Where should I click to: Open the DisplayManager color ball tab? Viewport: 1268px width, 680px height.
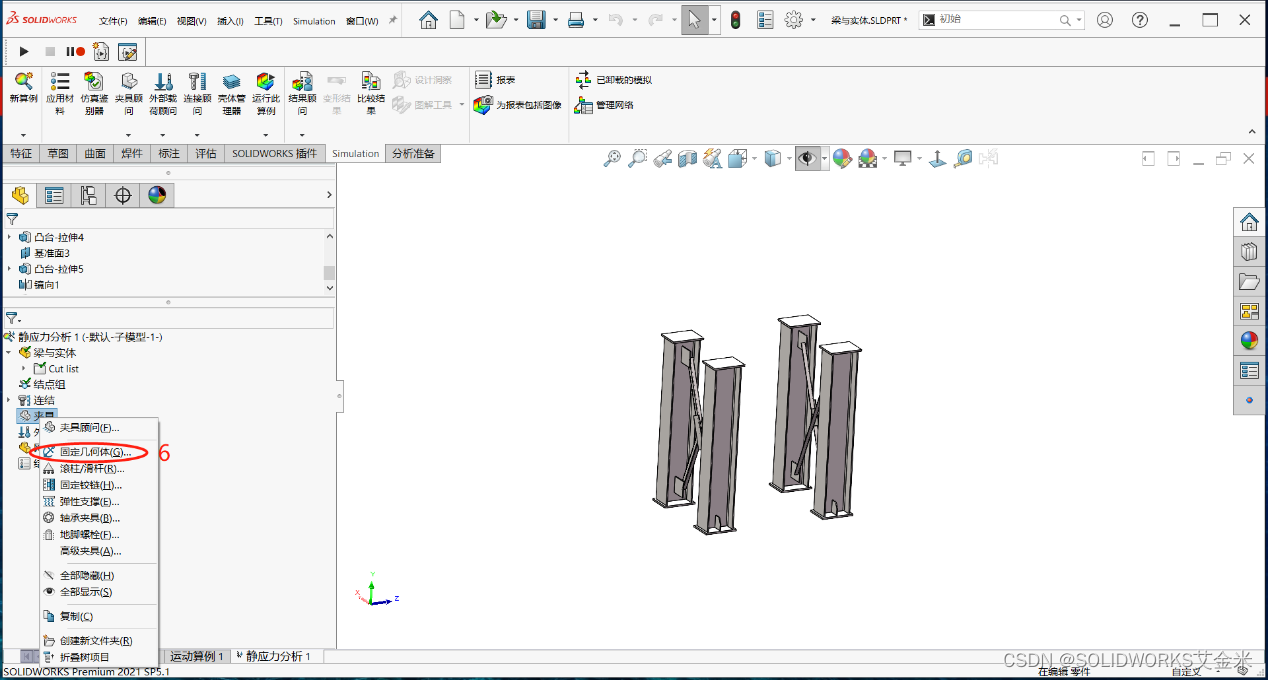click(x=157, y=195)
